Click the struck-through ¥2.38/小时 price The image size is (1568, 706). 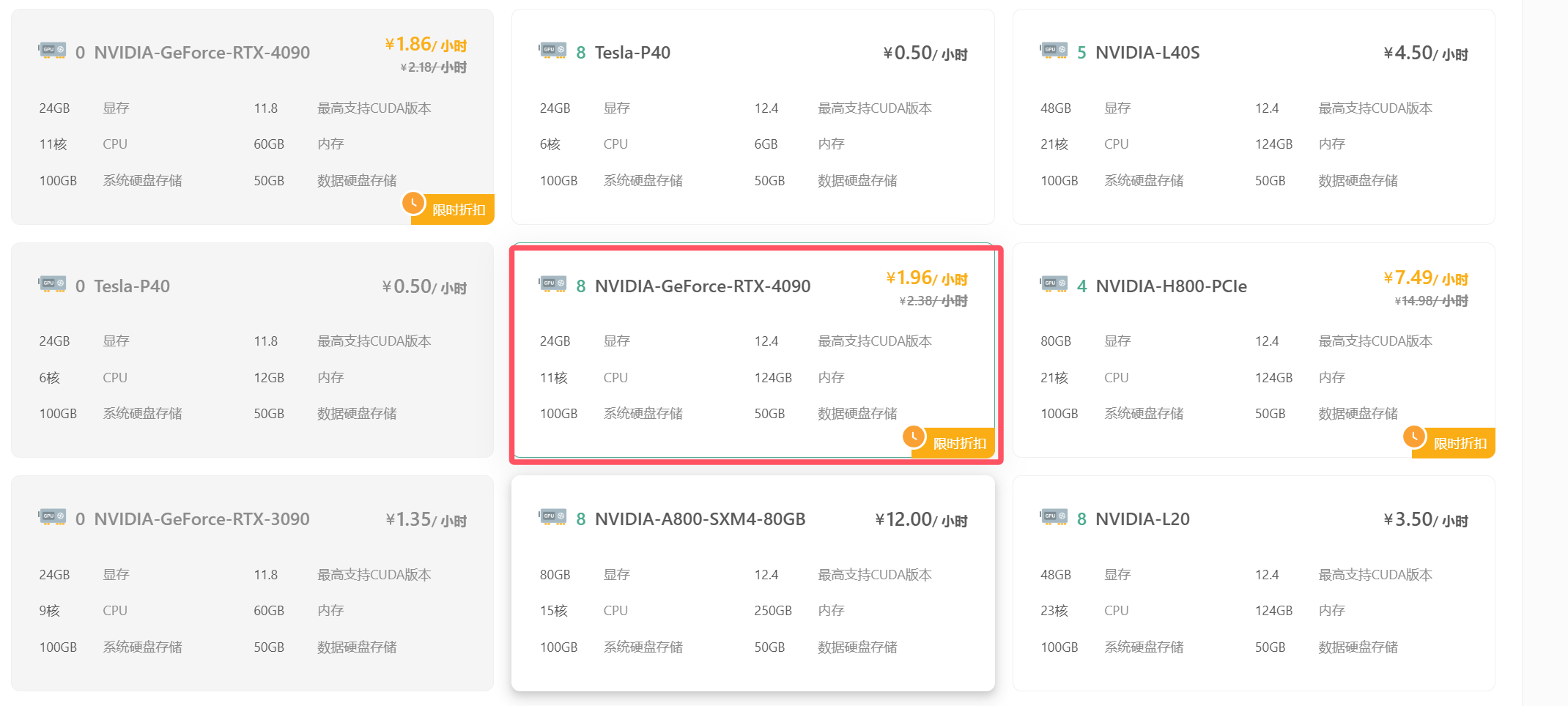tap(933, 301)
